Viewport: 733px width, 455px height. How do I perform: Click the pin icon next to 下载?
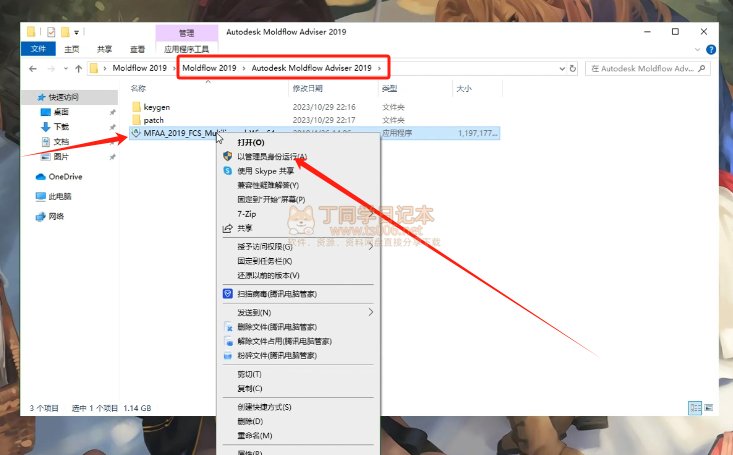click(x=112, y=127)
